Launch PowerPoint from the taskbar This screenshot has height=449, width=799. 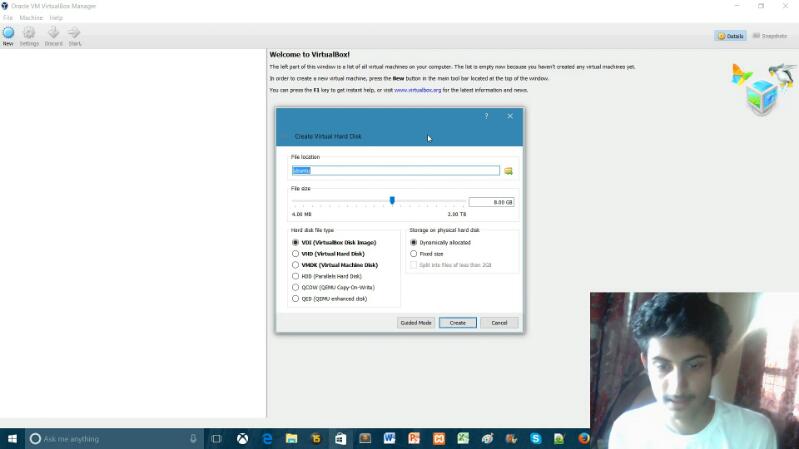pyautogui.click(x=414, y=439)
